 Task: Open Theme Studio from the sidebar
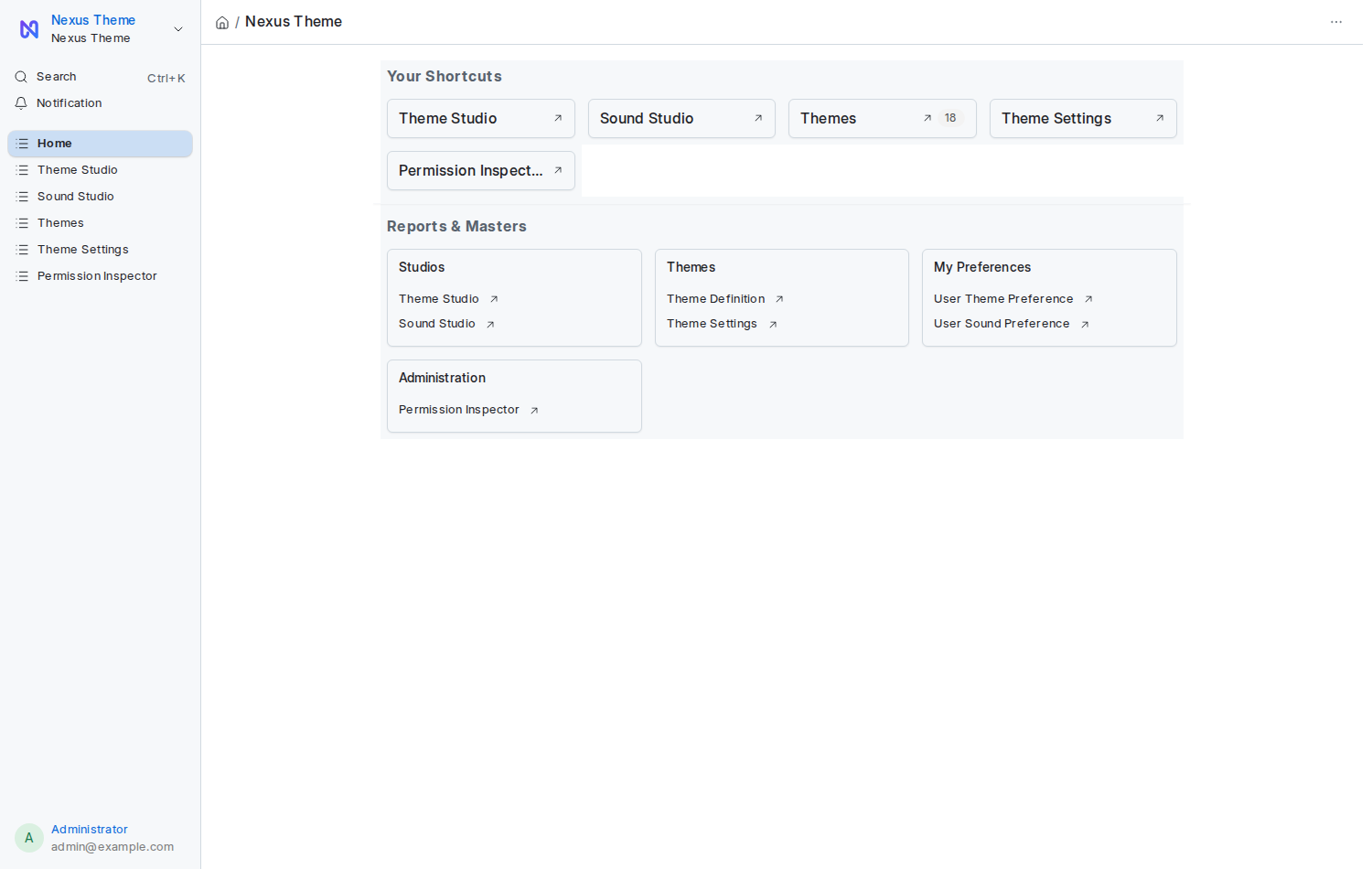100,170
